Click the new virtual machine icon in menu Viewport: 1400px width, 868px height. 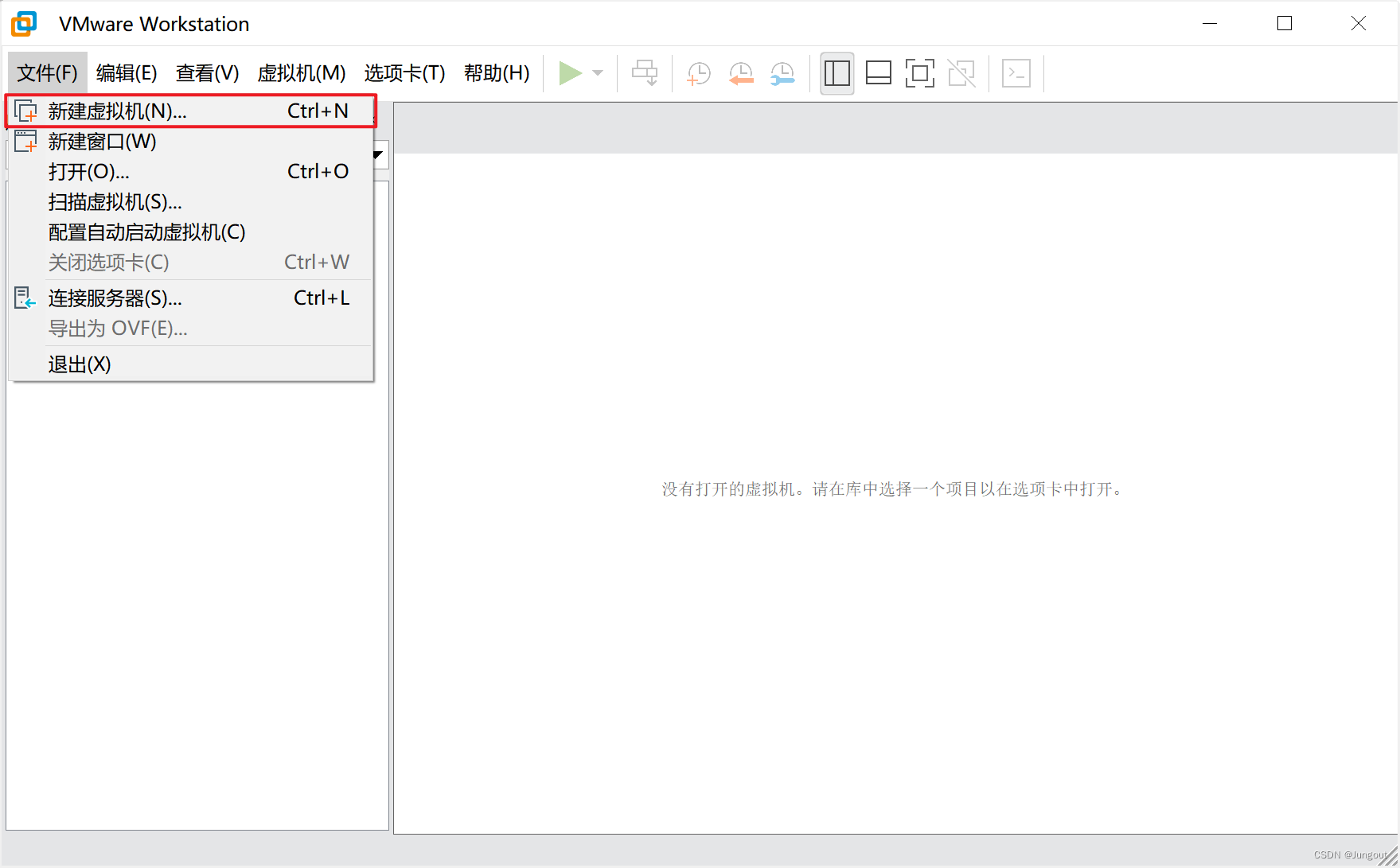coord(25,111)
